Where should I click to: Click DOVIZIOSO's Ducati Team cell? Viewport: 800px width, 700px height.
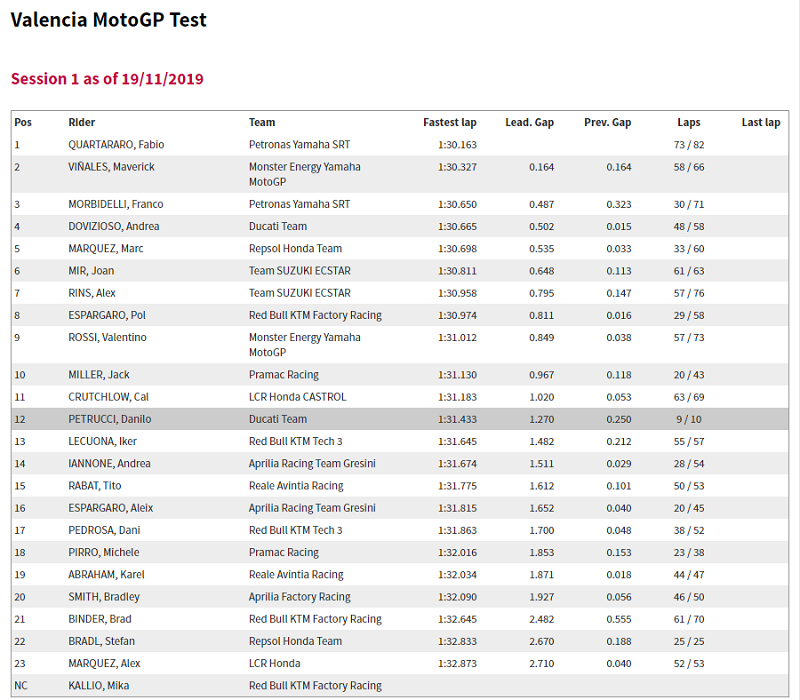(x=278, y=227)
